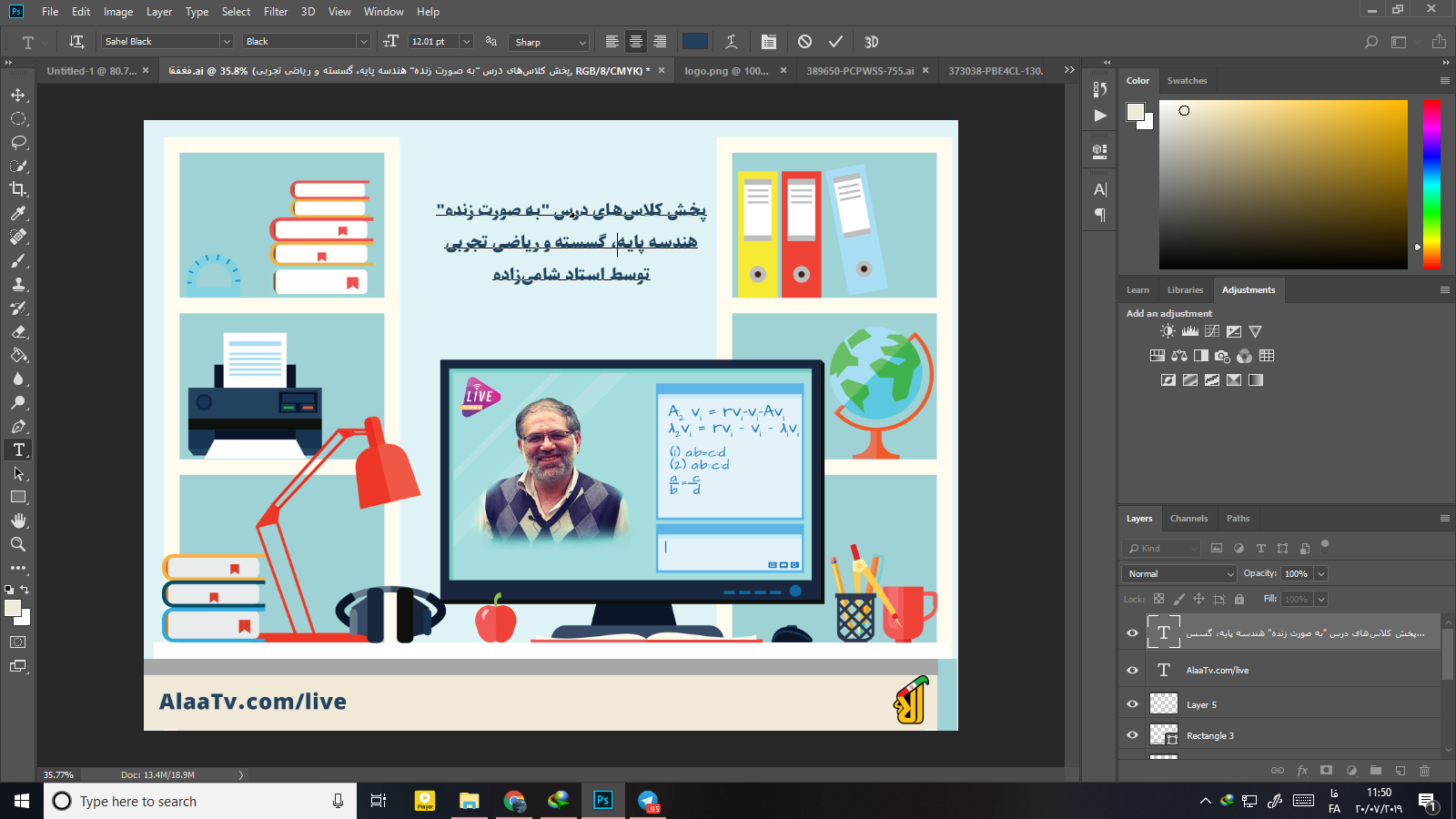Screen dimensions: 1456x819
Task: Hide the AlaaTv.com/live layer
Action: (1133, 671)
